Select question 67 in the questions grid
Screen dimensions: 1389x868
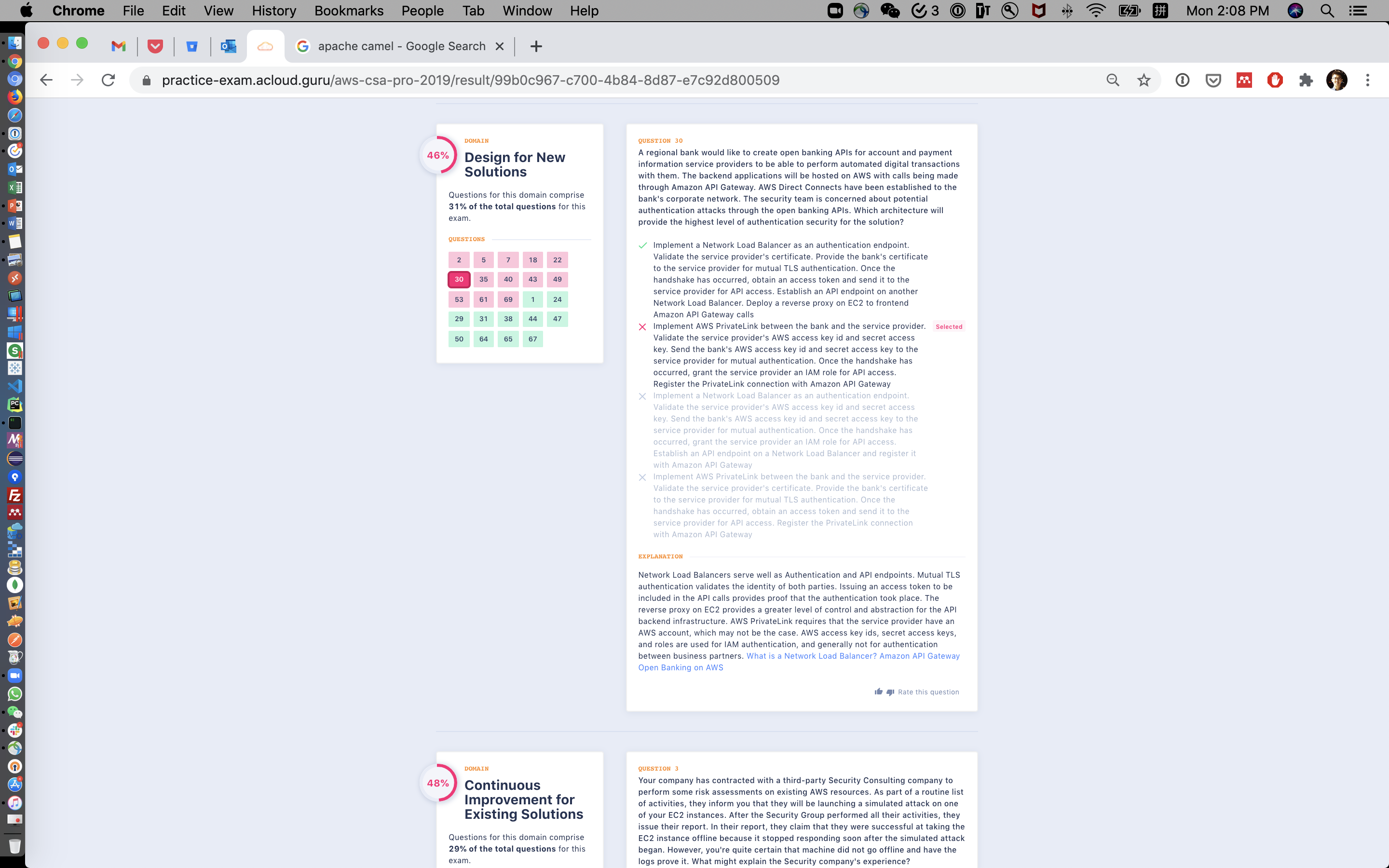tap(532, 339)
